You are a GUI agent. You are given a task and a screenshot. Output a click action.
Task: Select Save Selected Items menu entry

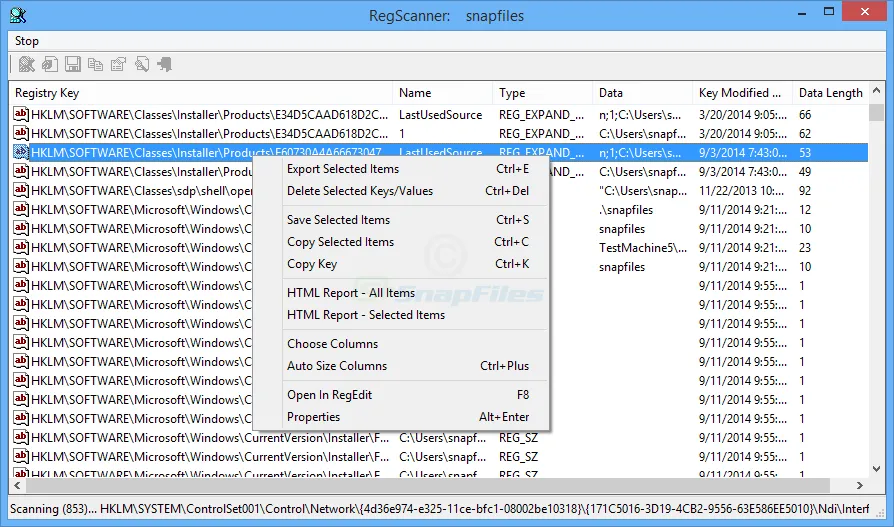tap(401, 220)
